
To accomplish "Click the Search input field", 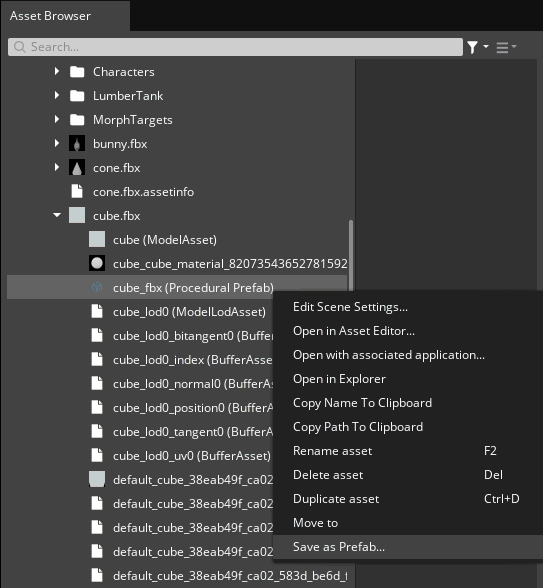I will 235,47.
